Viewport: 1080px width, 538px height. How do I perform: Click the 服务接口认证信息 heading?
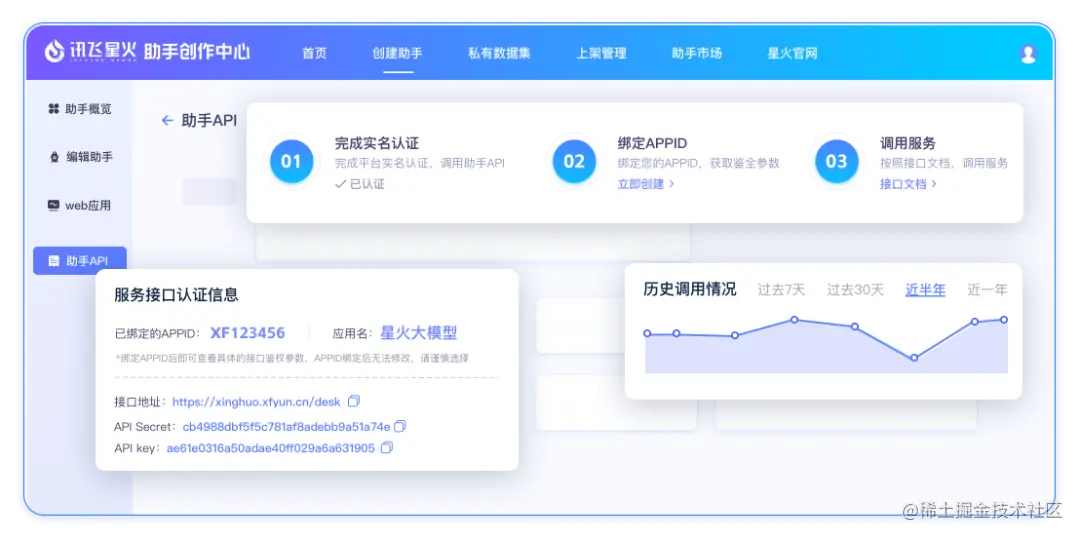[x=176, y=295]
